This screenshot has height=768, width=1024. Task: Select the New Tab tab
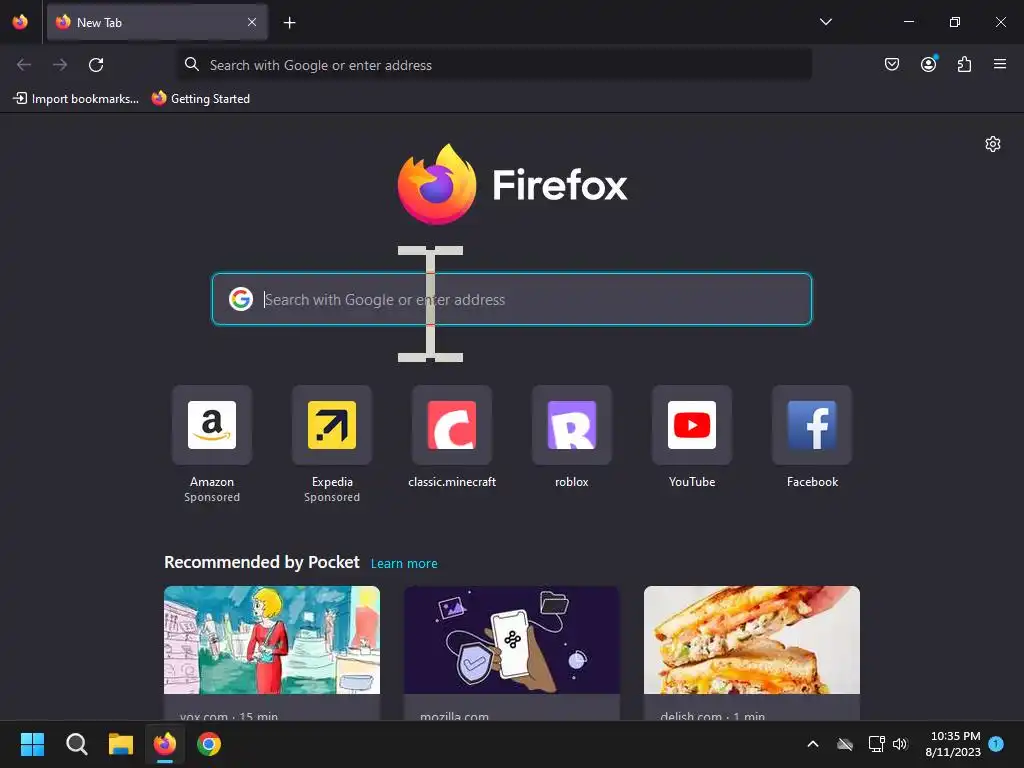[x=157, y=22]
